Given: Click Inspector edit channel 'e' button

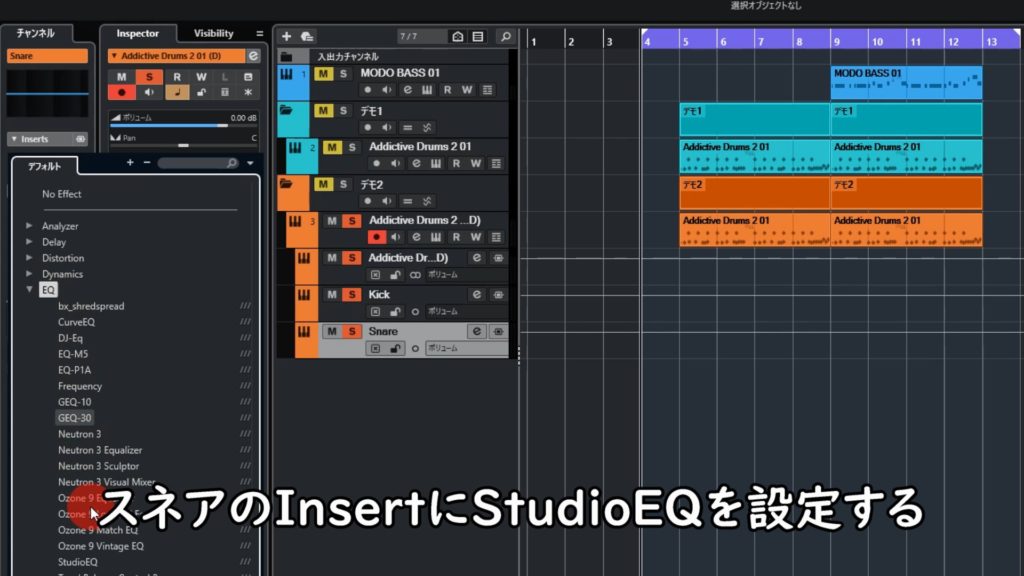Looking at the screenshot, I should pos(253,56).
